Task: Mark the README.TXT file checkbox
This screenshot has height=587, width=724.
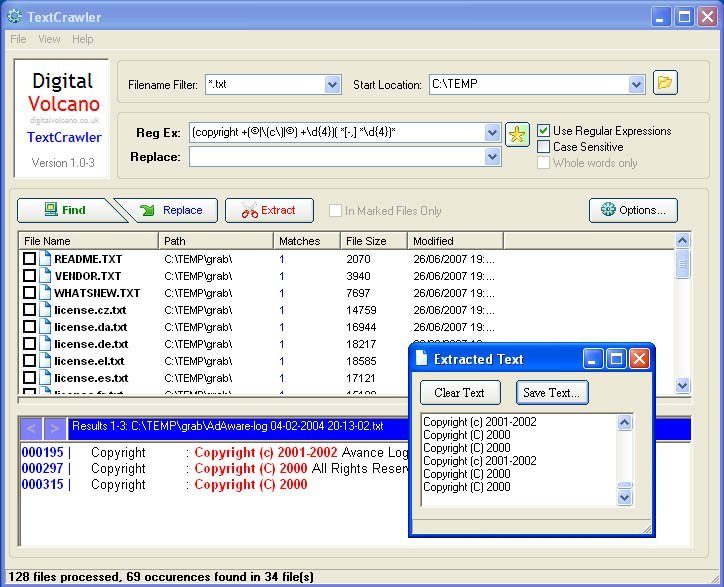Action: point(30,259)
